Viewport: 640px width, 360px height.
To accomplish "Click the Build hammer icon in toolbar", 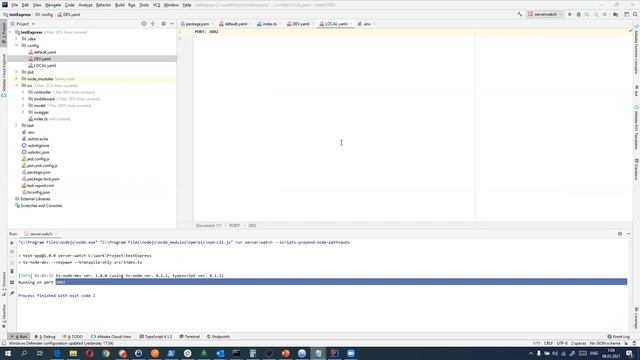I will [x=520, y=14].
